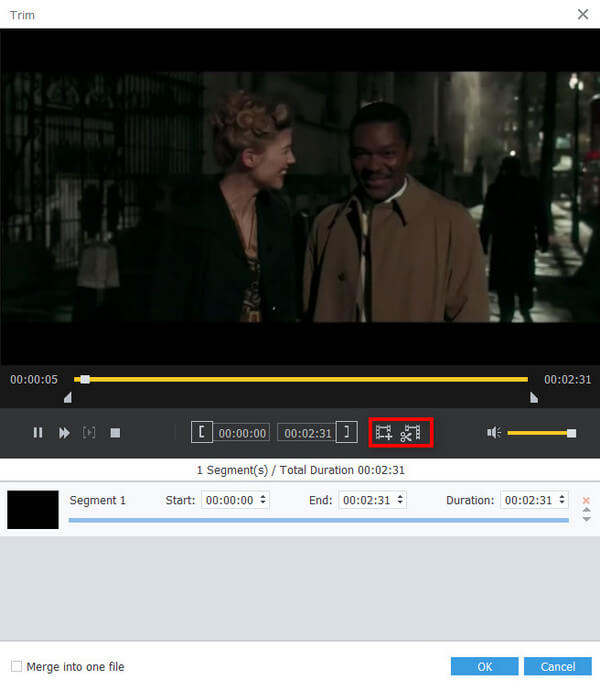Click the Segment 1 End time stepper

(400, 500)
